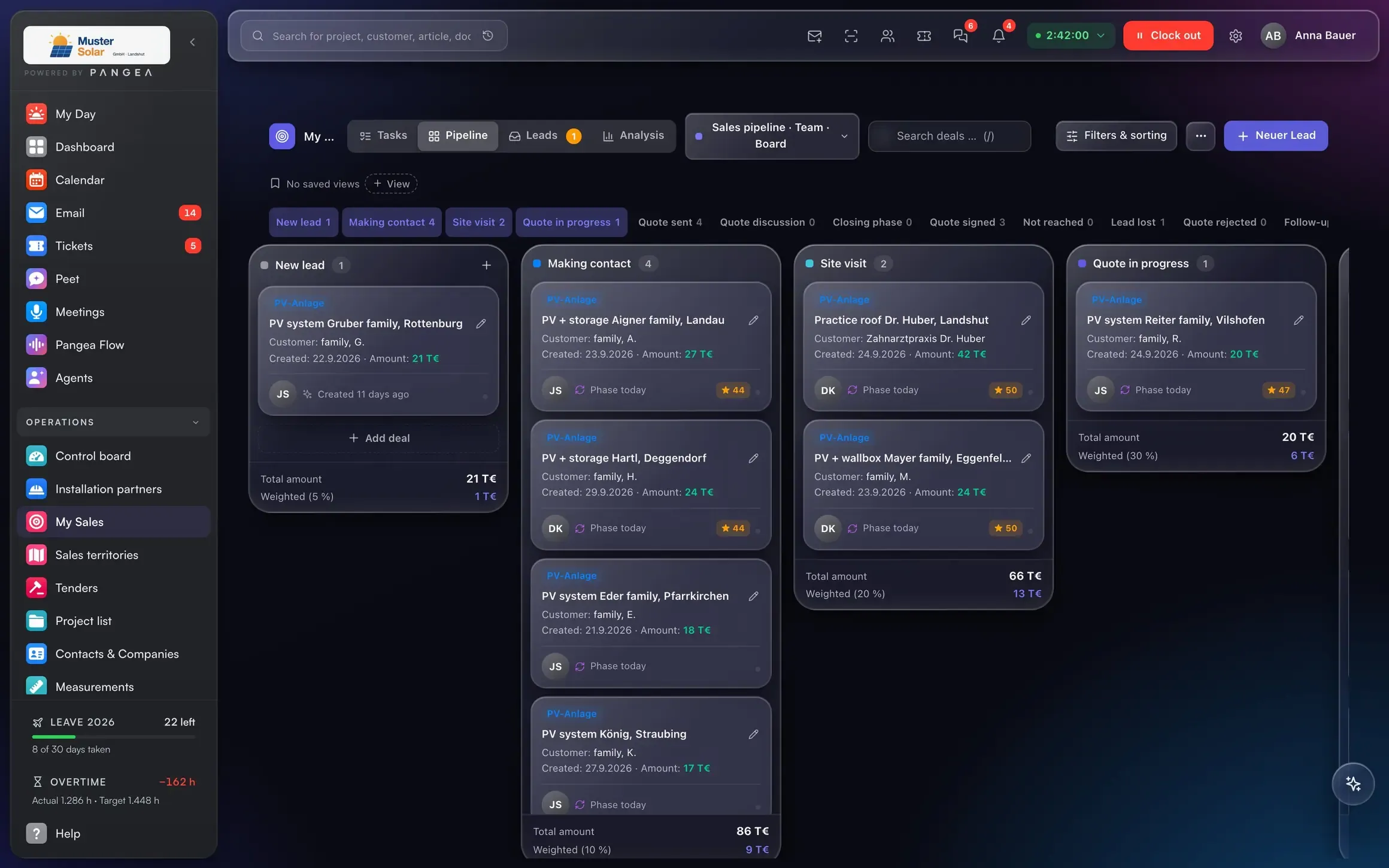
Task: Edit the PV system Reiter family deal
Action: tap(1299, 320)
